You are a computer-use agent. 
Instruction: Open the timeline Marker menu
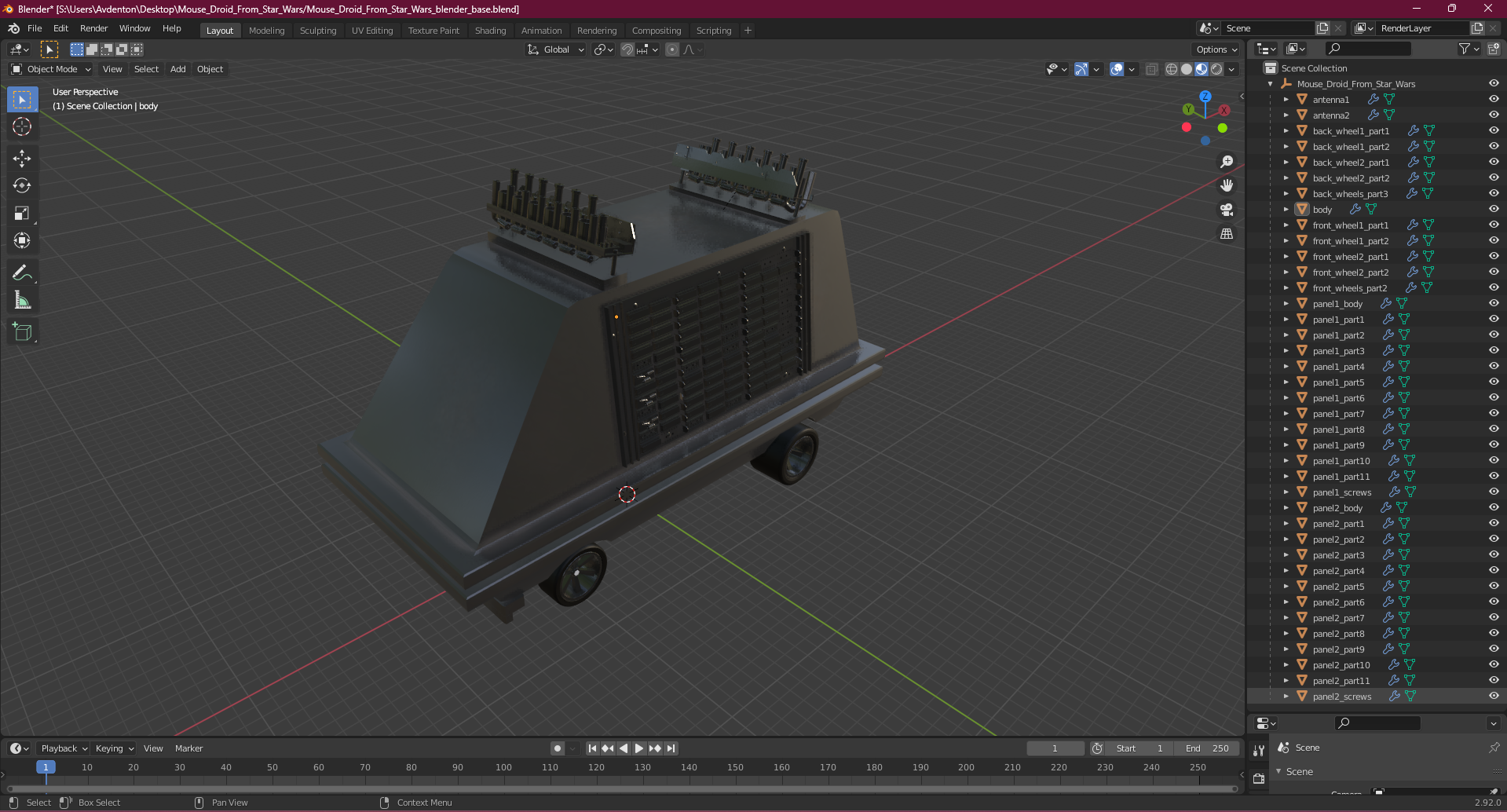click(x=188, y=748)
